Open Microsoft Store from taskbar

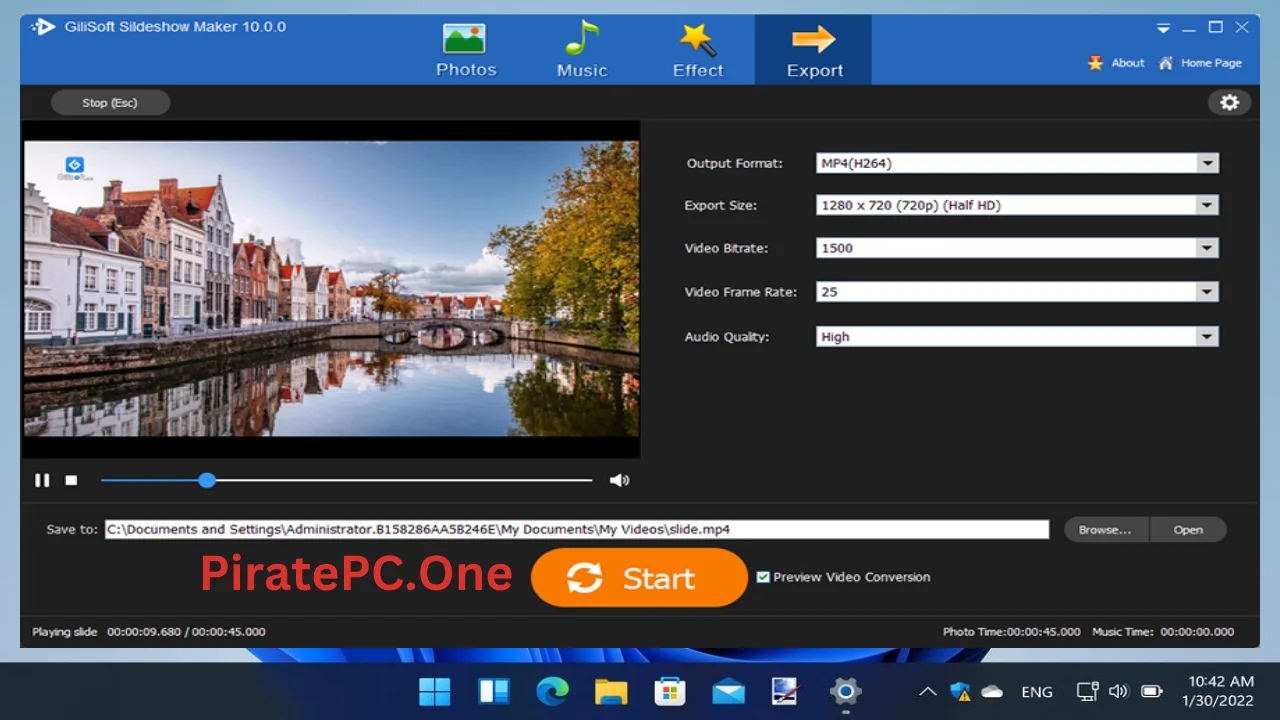(x=669, y=691)
